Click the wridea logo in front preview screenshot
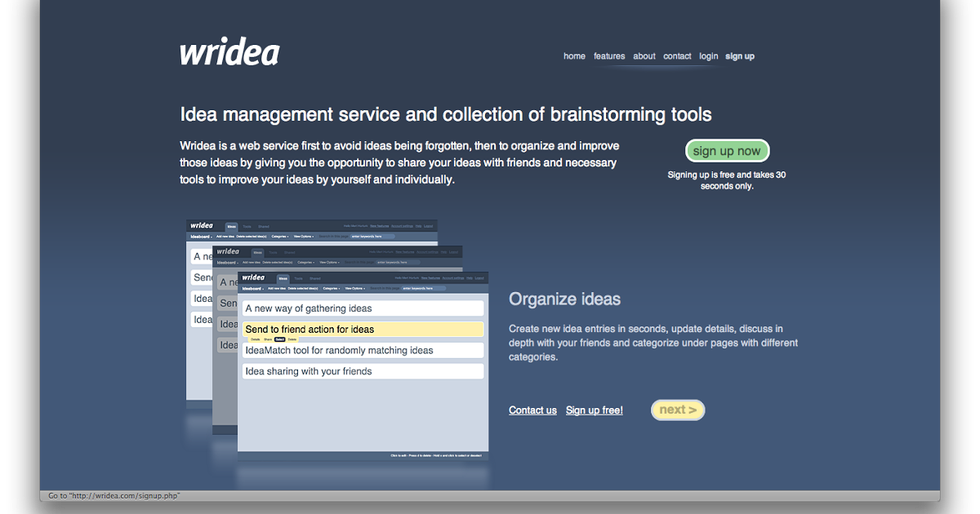Screen dimensions: 980x514 tap(254, 277)
